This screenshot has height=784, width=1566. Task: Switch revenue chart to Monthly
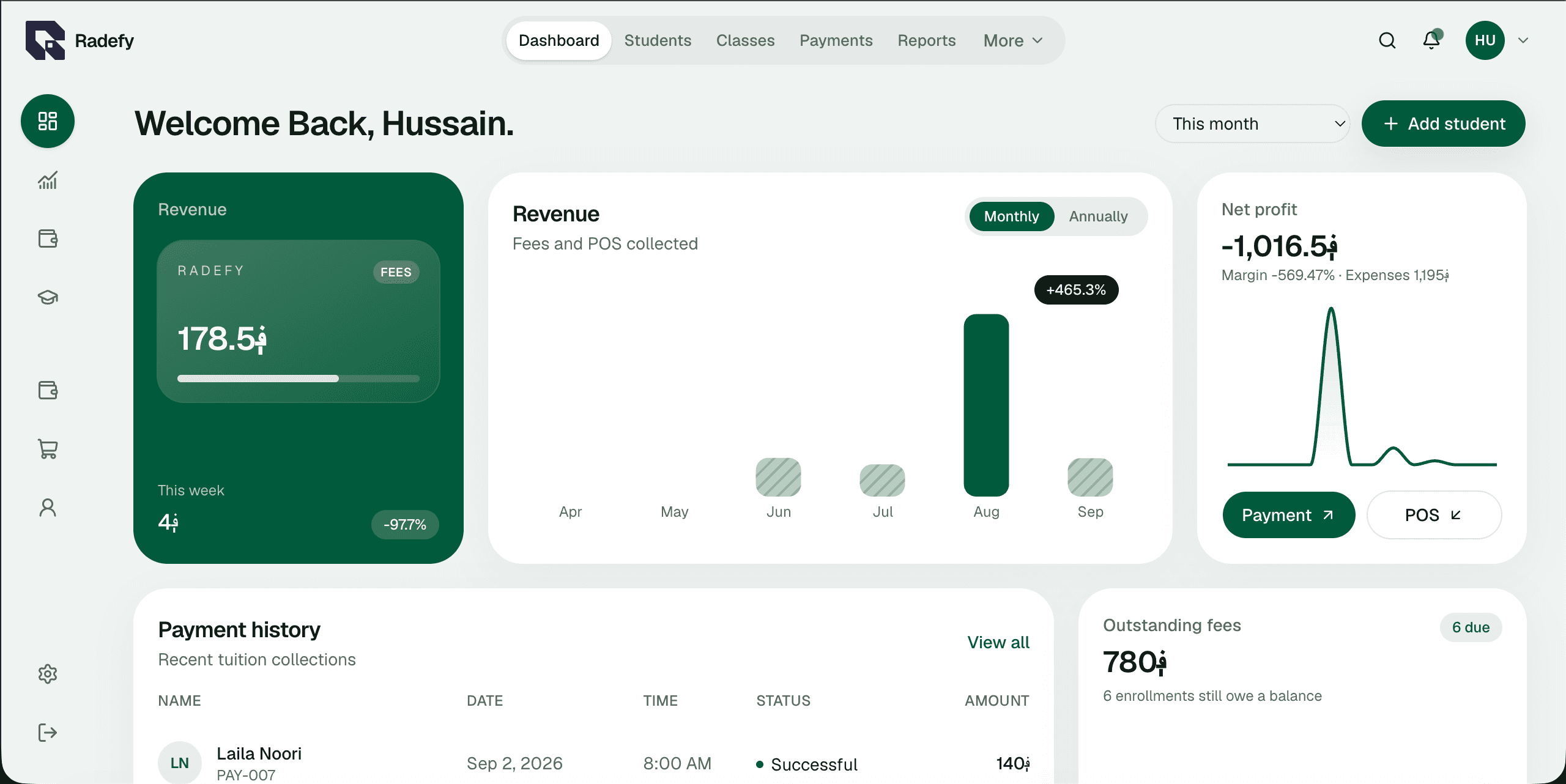1012,216
